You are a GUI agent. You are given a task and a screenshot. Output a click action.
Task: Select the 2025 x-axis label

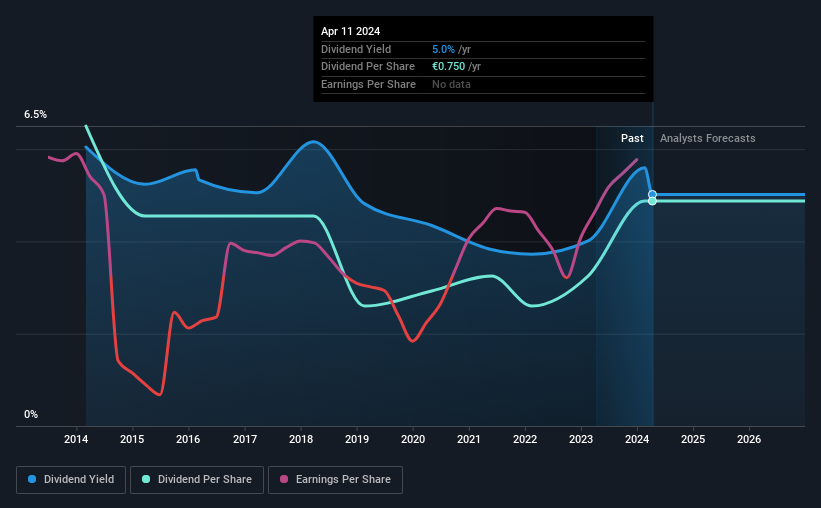[693, 439]
